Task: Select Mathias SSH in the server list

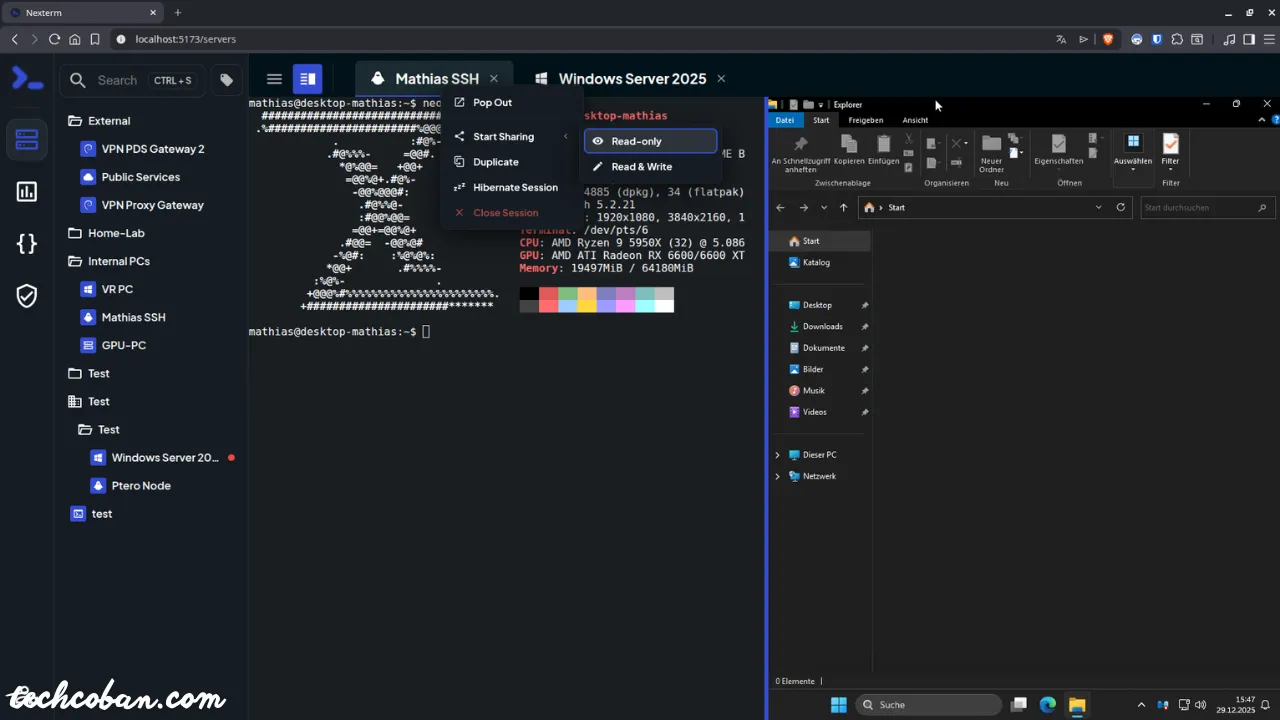Action: pos(123,317)
